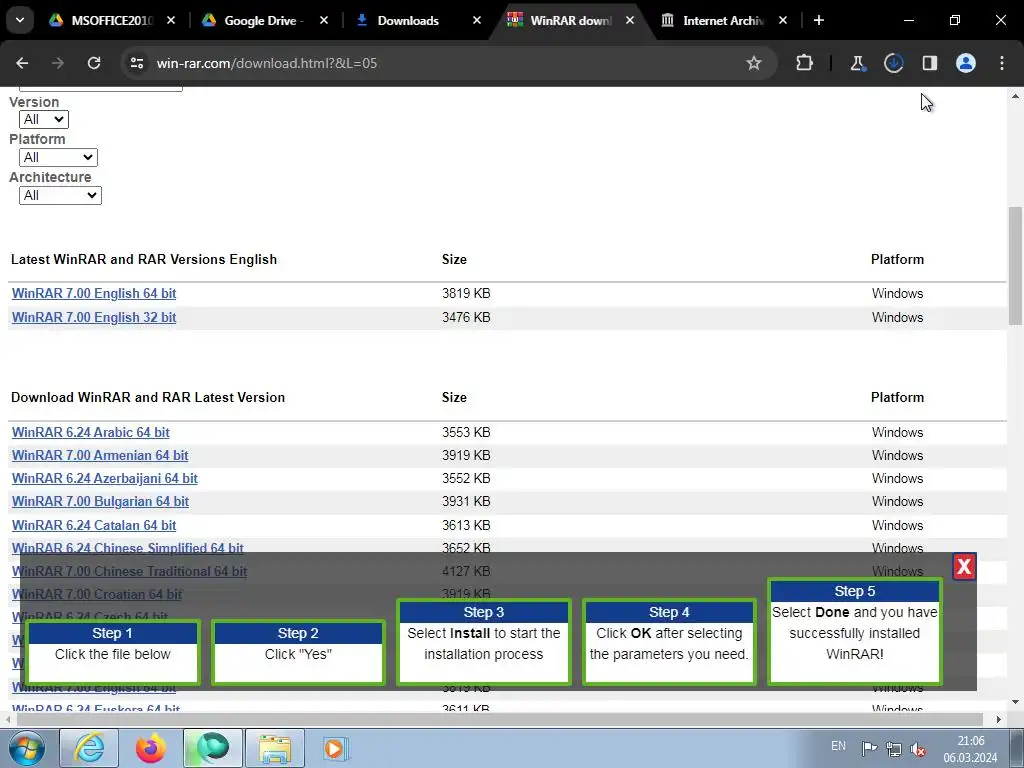Image resolution: width=1024 pixels, height=768 pixels.
Task: Click WinRAR 6.24 Azerbaijani 64 bit link
Action: [104, 479]
